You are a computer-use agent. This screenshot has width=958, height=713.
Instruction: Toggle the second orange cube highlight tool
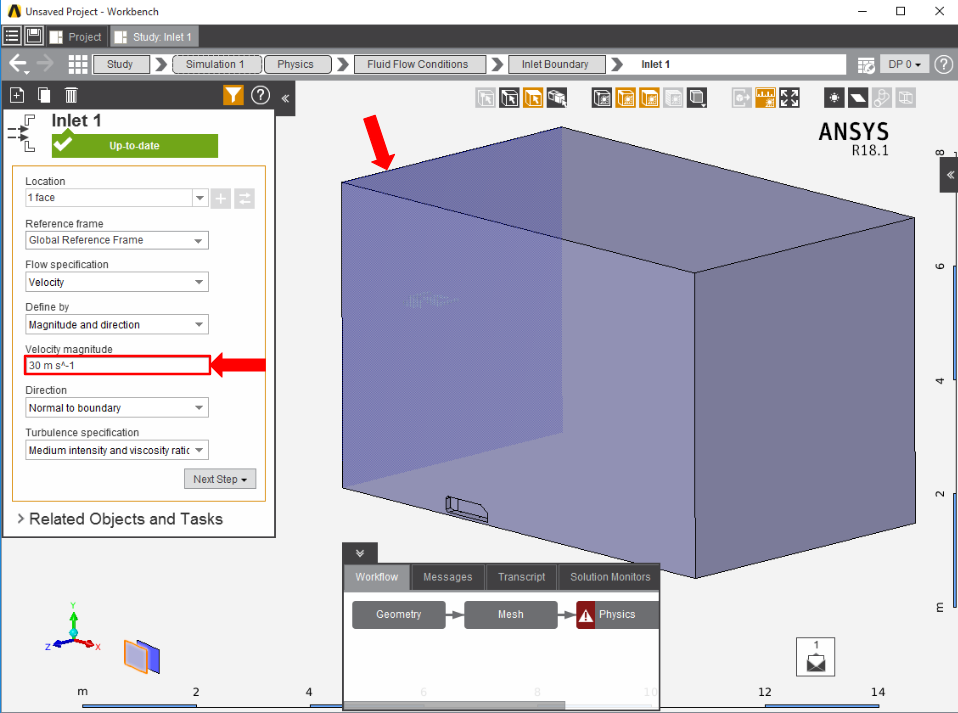coord(649,98)
